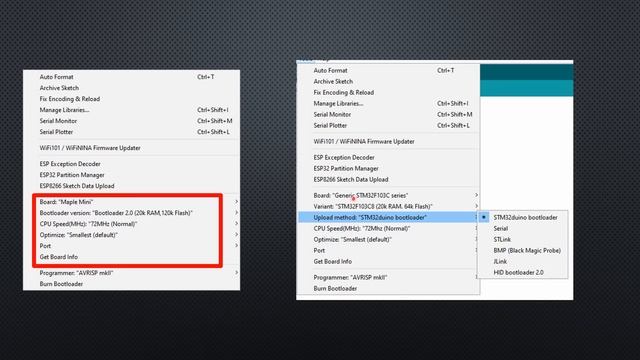Expand Board: "Generic STM32F103C series" submenu arrow
This screenshot has width=640, height=360.
(x=476, y=195)
